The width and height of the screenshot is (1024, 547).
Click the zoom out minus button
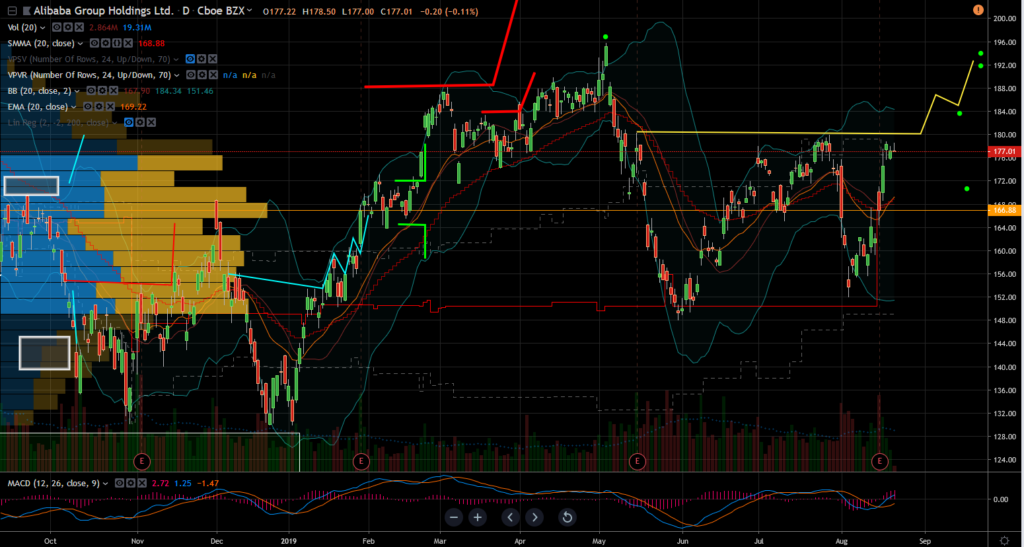coord(455,518)
